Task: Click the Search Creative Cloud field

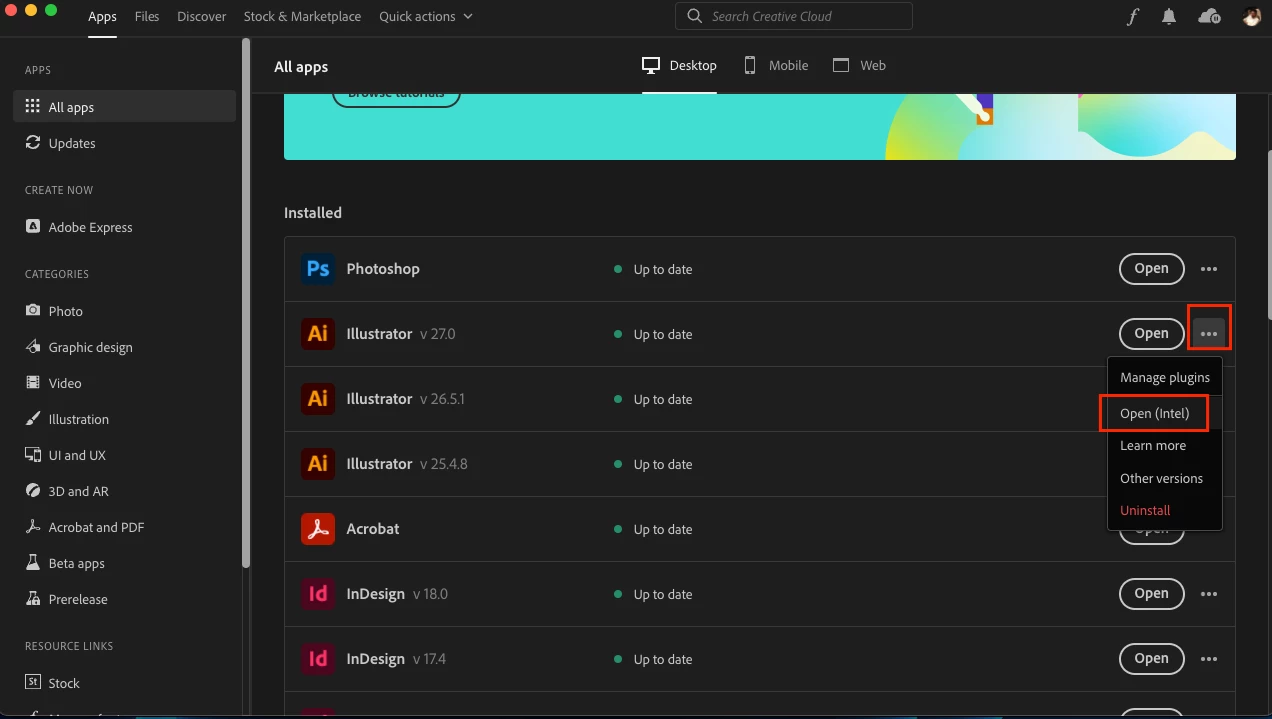Action: [794, 16]
